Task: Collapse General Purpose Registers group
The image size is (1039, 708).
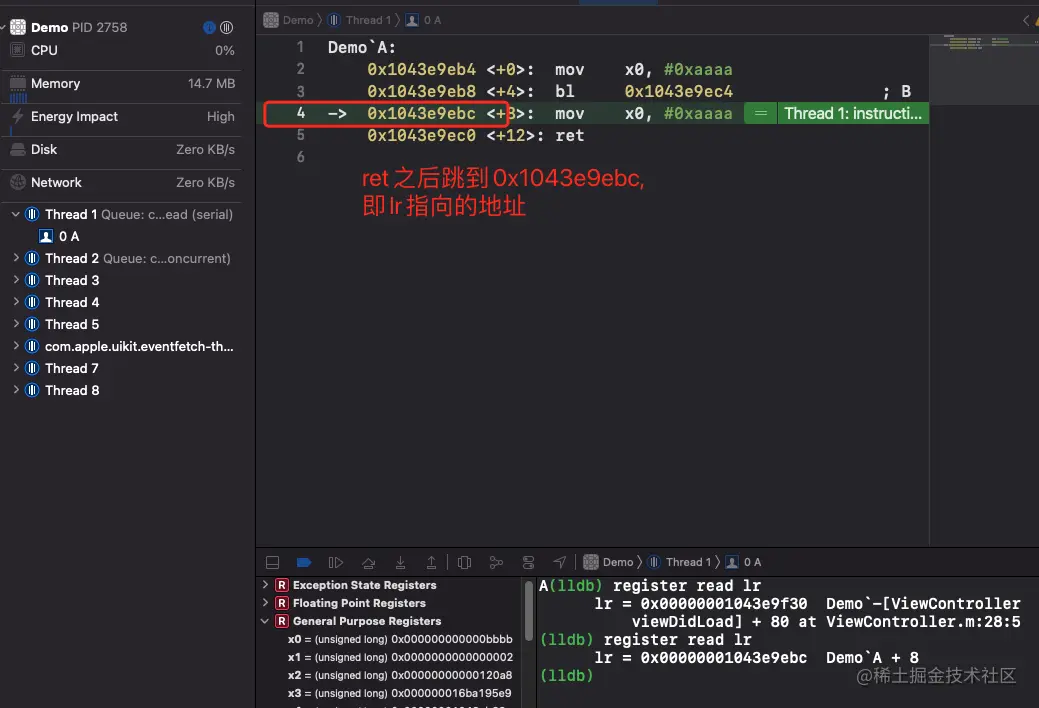Action: pos(265,621)
